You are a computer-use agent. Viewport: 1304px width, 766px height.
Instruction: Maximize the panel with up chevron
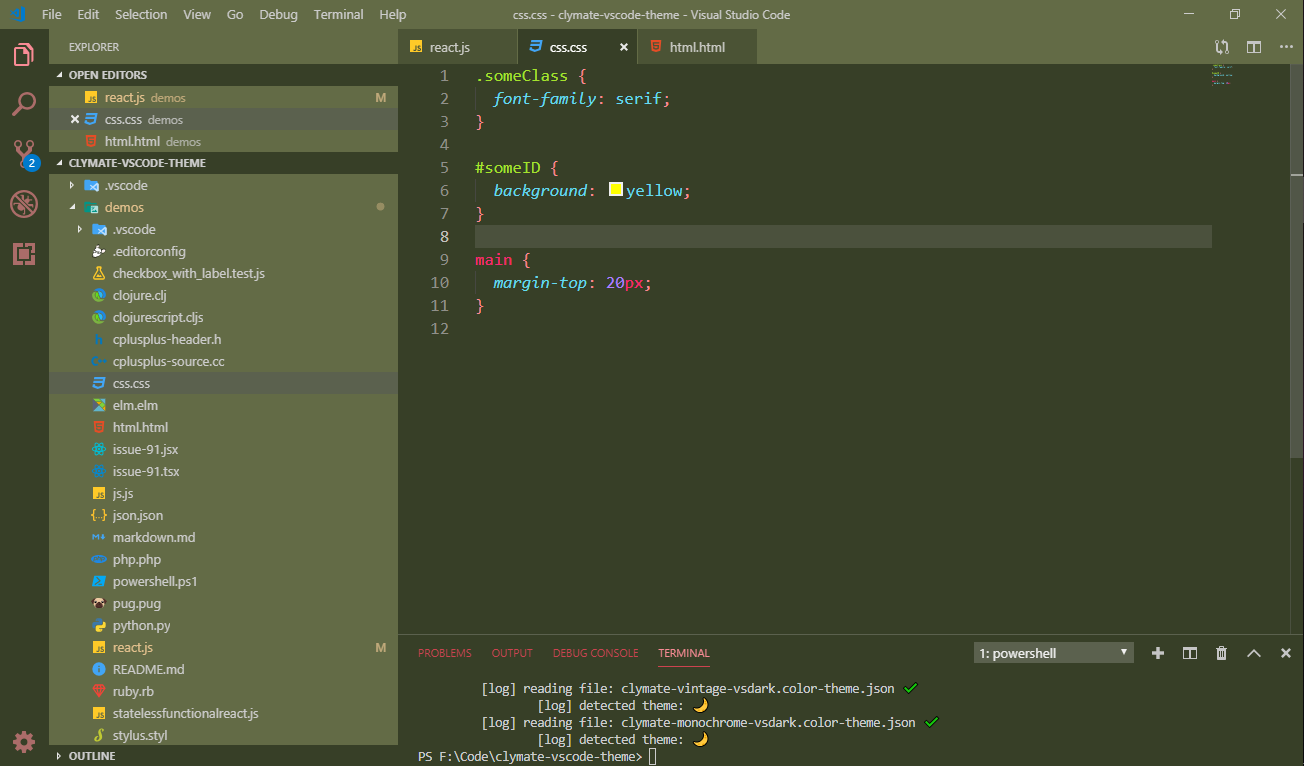coord(1254,653)
